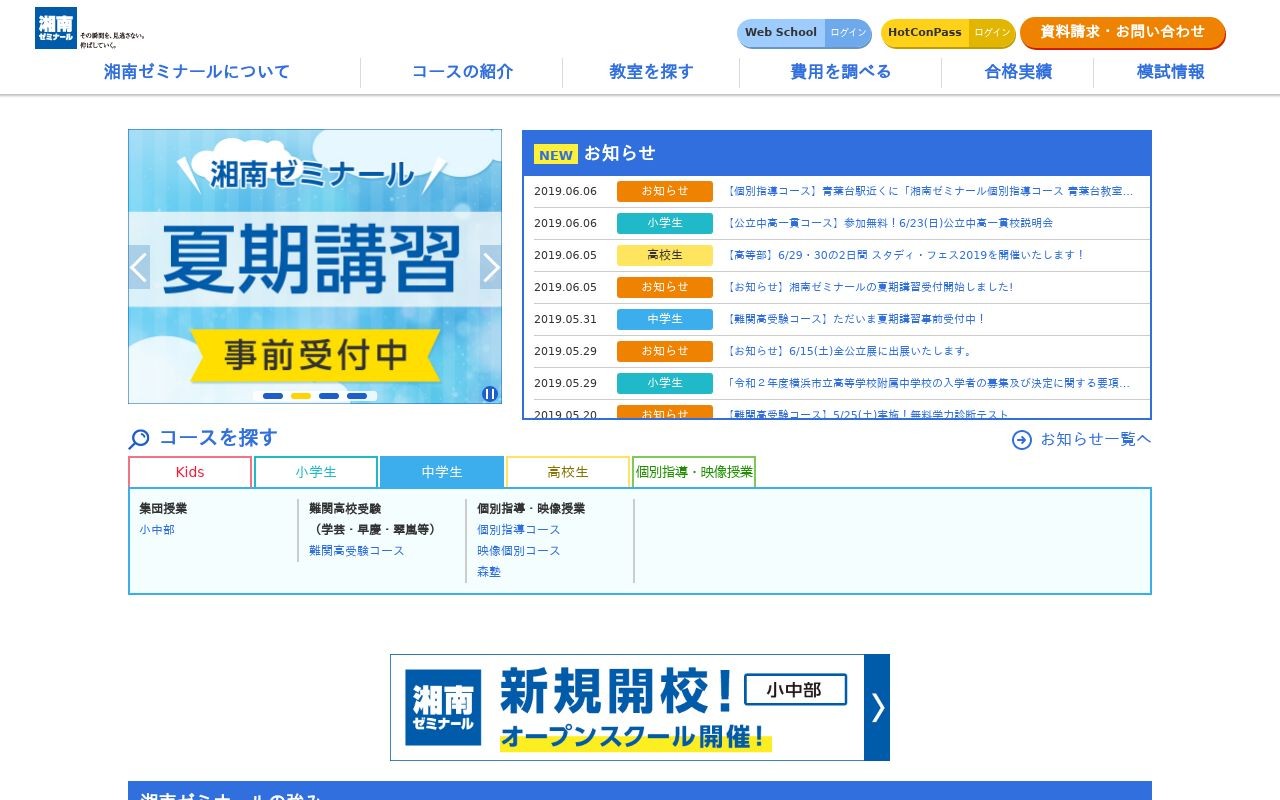
Task: Select the second carousel indicator dot
Action: 301,396
